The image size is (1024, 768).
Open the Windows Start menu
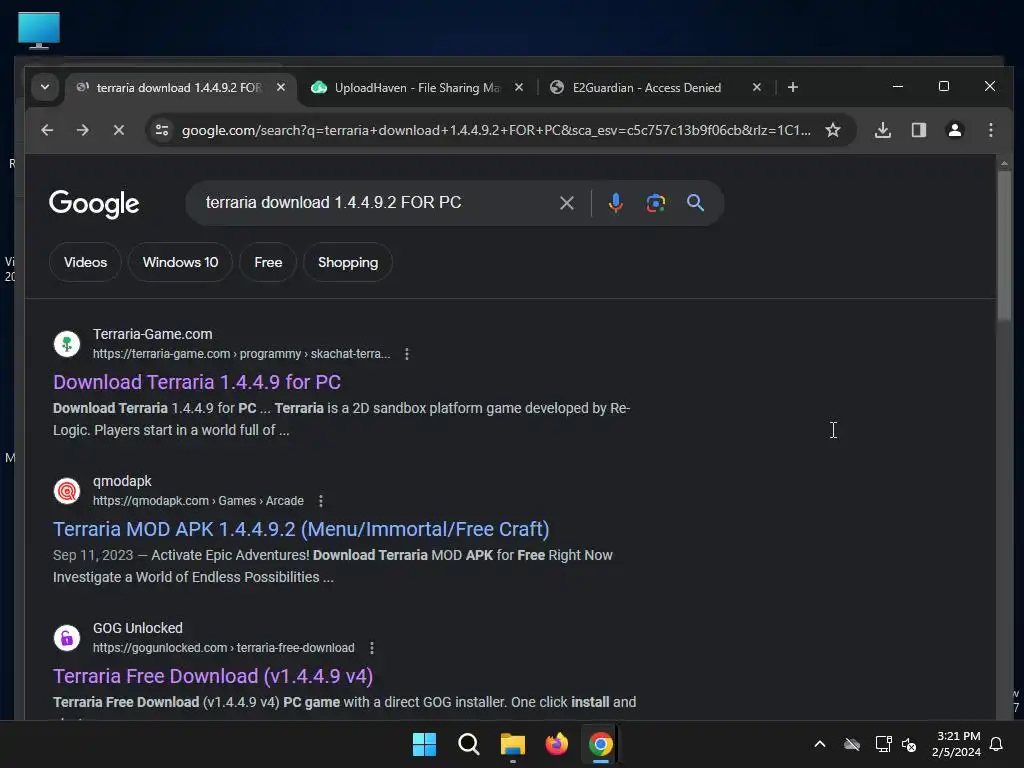424,744
